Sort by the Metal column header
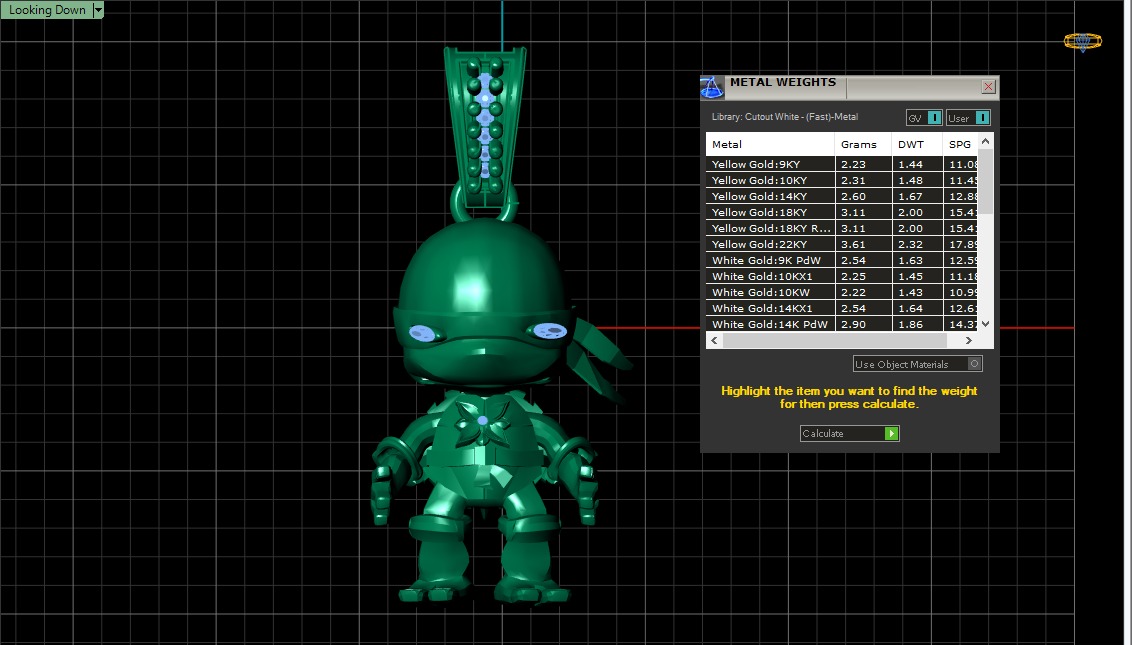 point(770,144)
